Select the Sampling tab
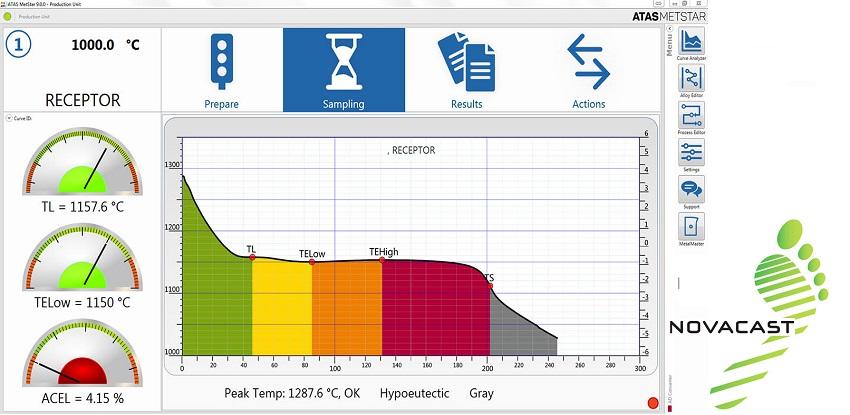This screenshot has width=850, height=415. [x=343, y=70]
